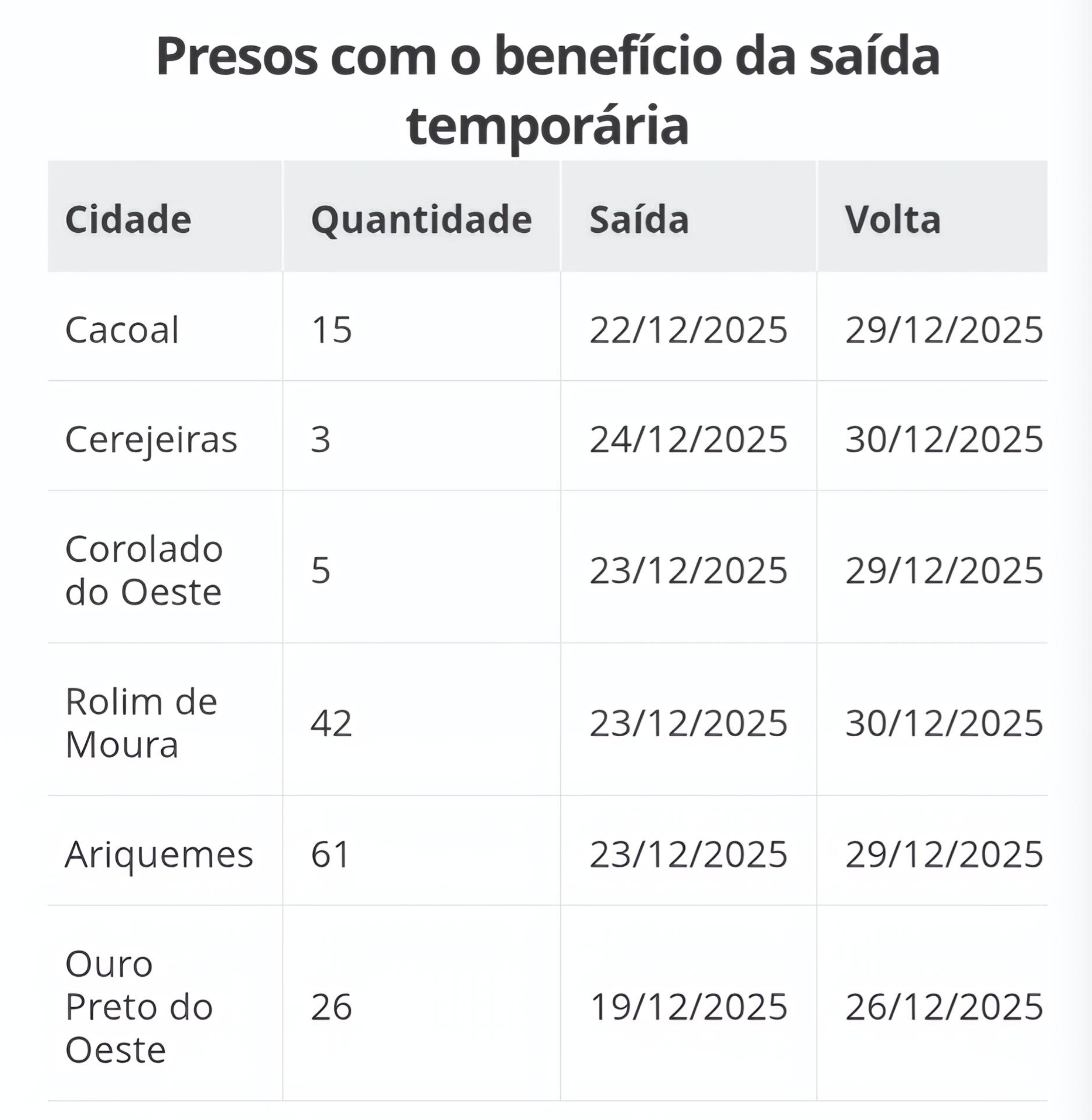Click Cerejeiras' exit date 24/12/2025
Screen dimensions: 1092x1120
688,440
